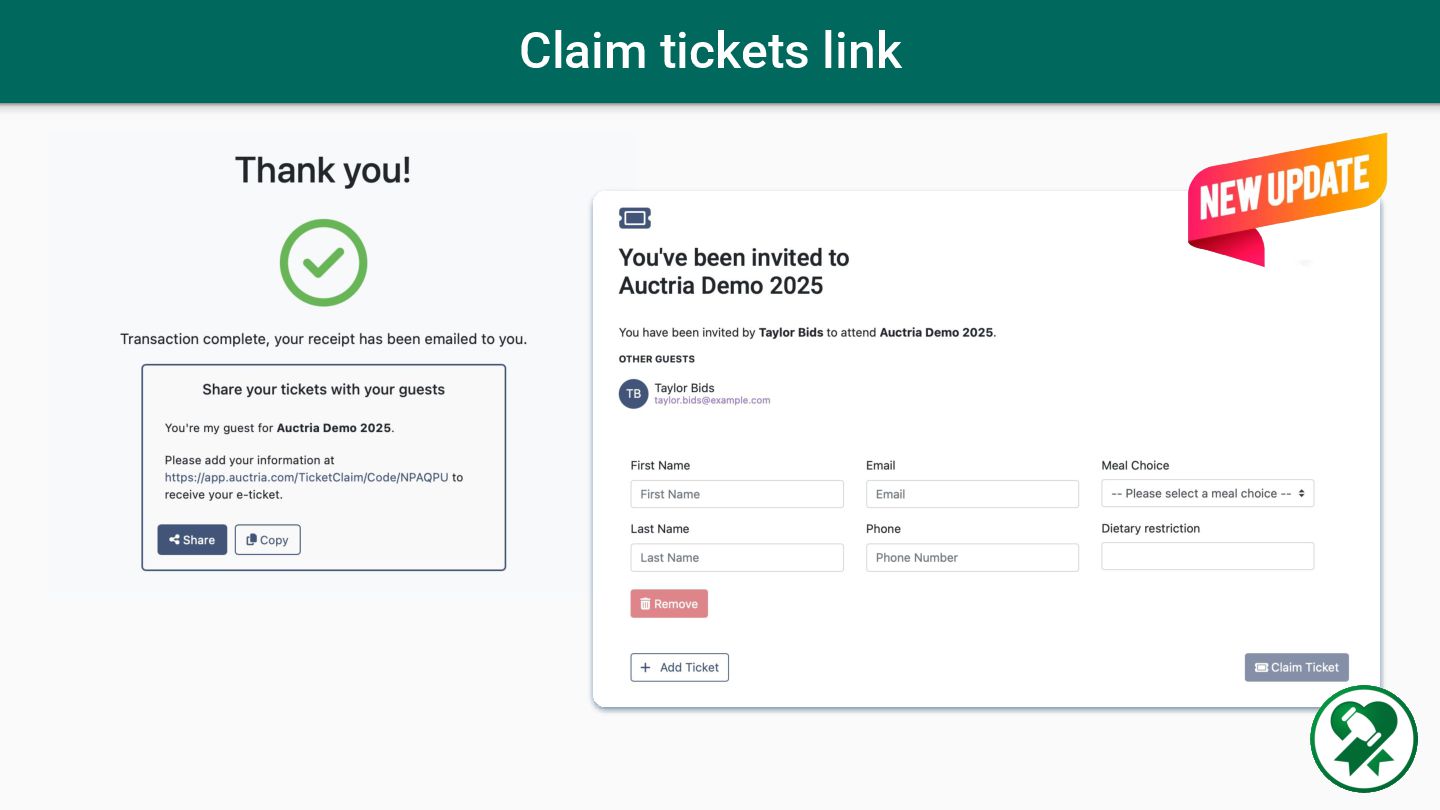Viewport: 1440px width, 810px height.
Task: Click the Add Ticket button
Action: click(679, 667)
